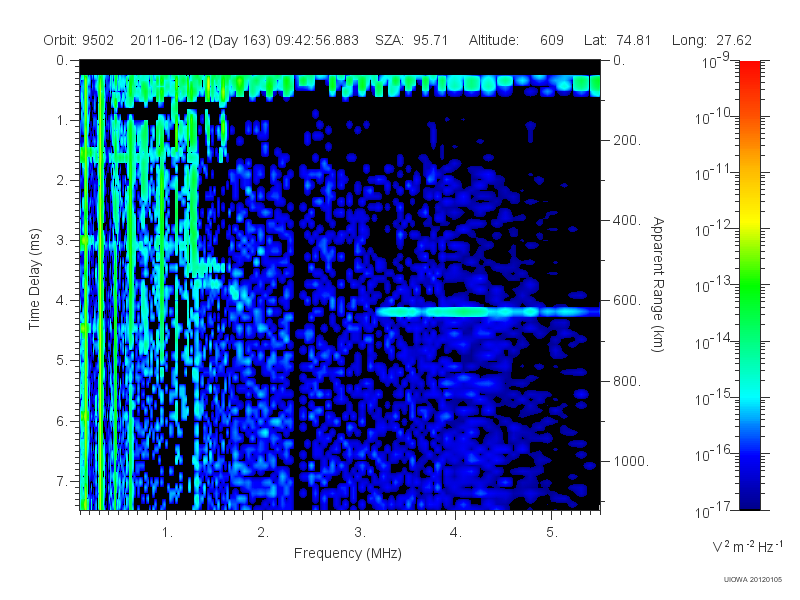
Task: Click the red top of the color scale bar
Action: tap(749, 71)
